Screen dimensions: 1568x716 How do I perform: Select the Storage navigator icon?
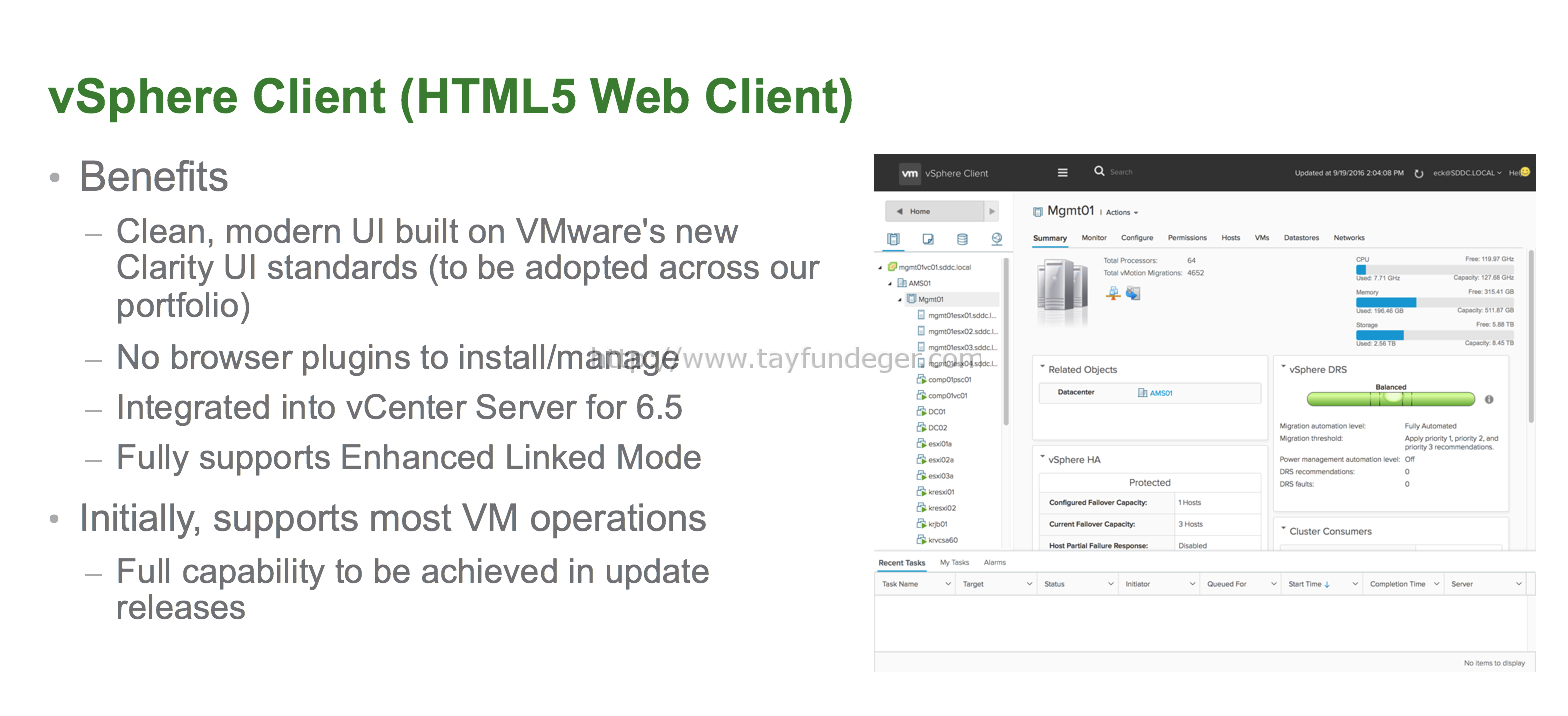pyautogui.click(x=962, y=239)
